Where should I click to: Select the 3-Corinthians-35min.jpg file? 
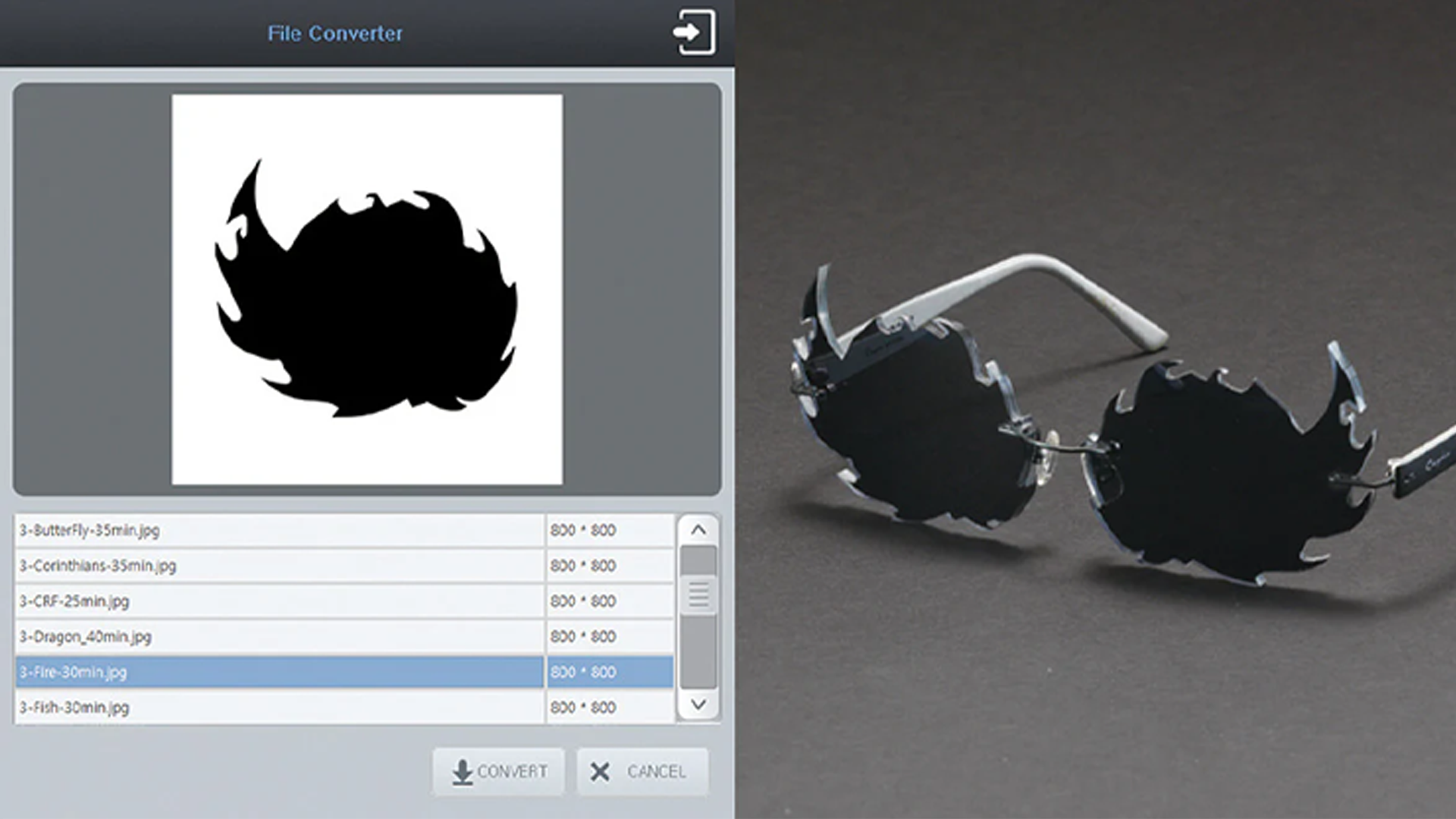[x=98, y=566]
